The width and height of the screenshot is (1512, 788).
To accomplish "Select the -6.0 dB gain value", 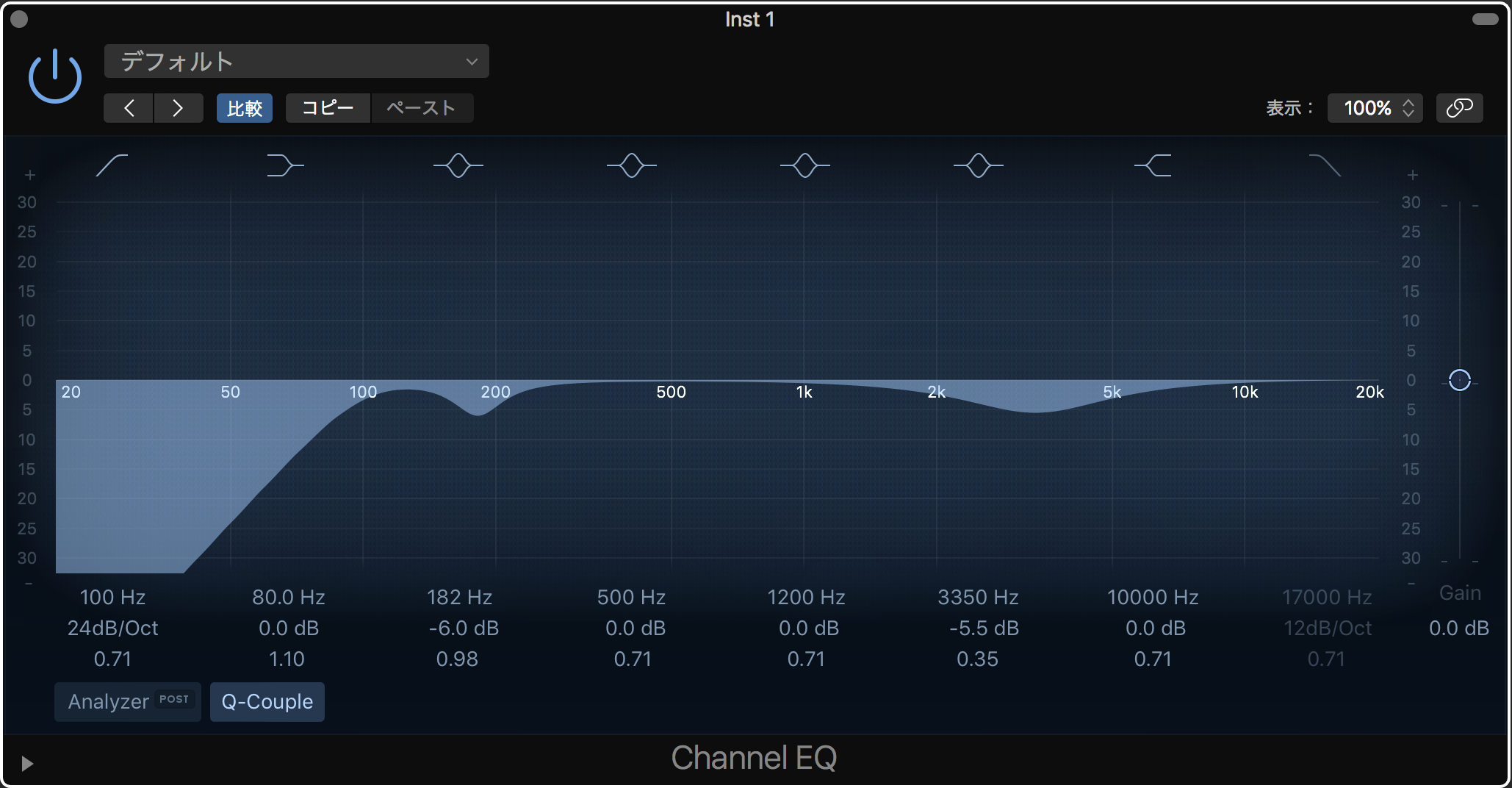I will click(x=464, y=628).
